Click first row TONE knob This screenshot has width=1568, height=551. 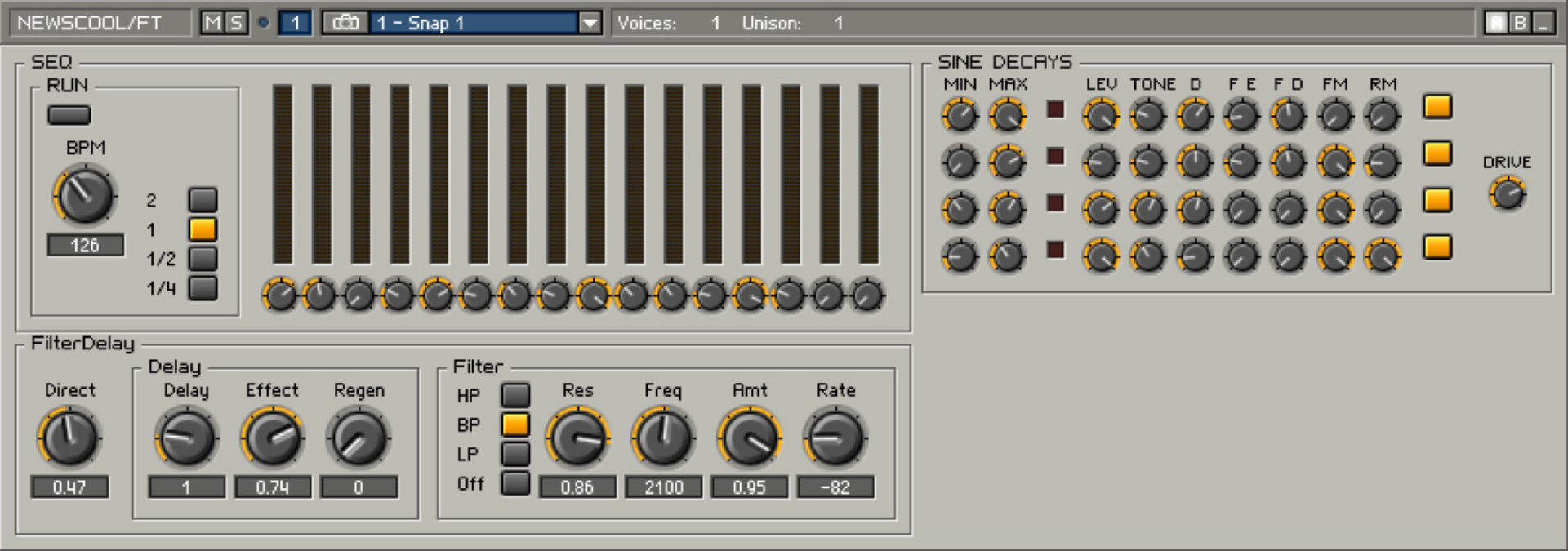1148,115
